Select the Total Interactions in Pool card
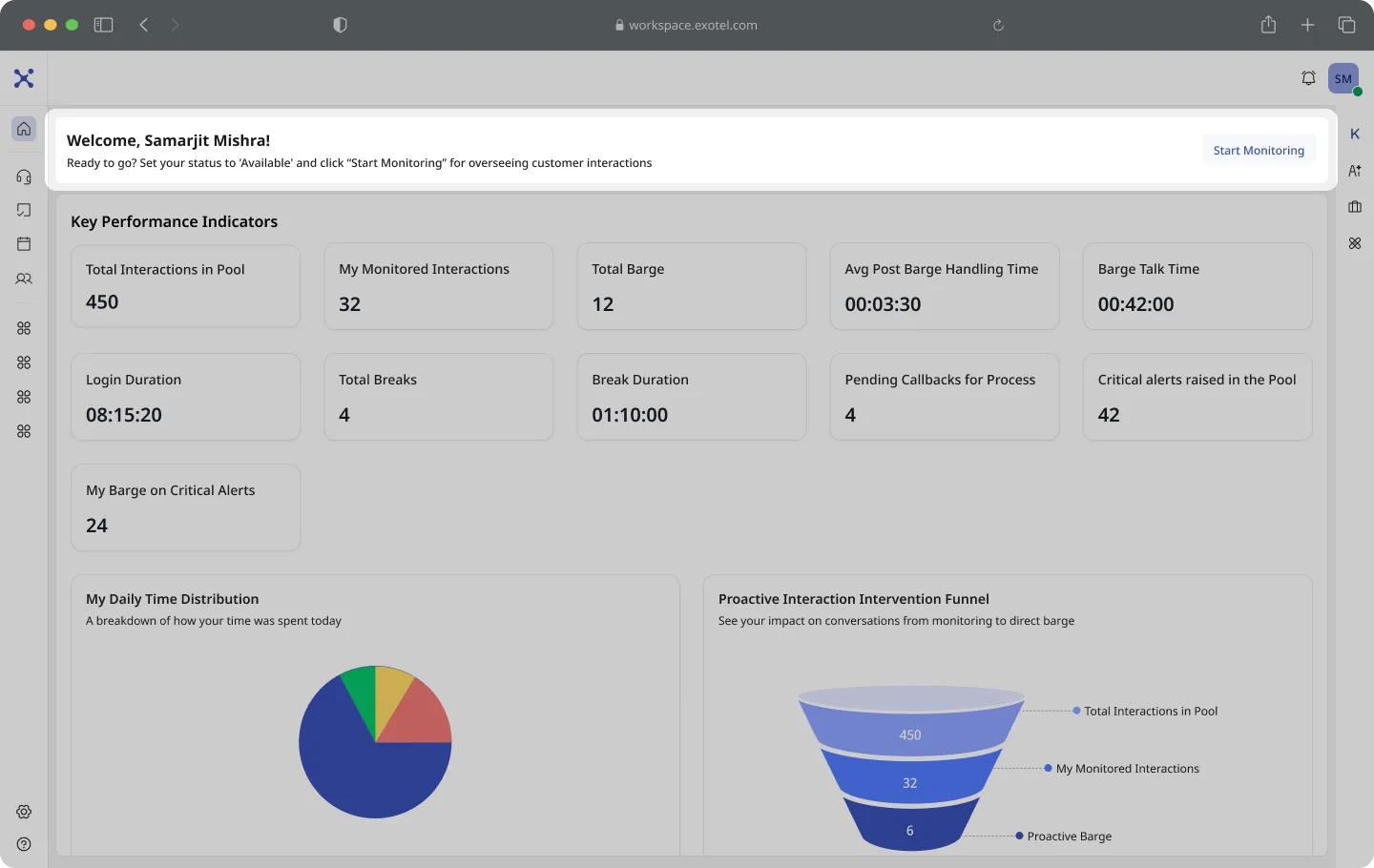Viewport: 1374px width, 868px height. click(185, 286)
